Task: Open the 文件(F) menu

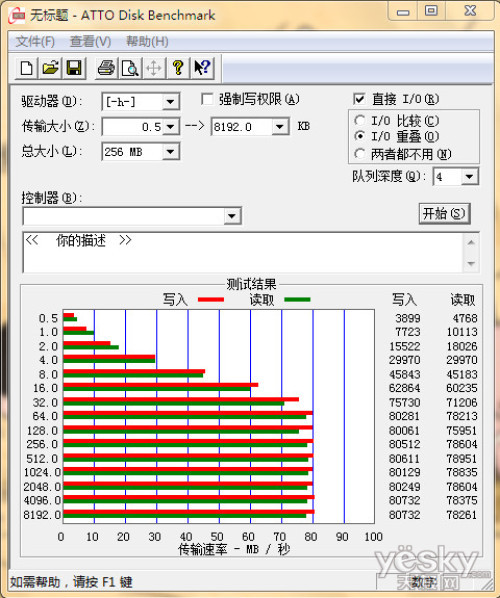Action: click(x=35, y=41)
